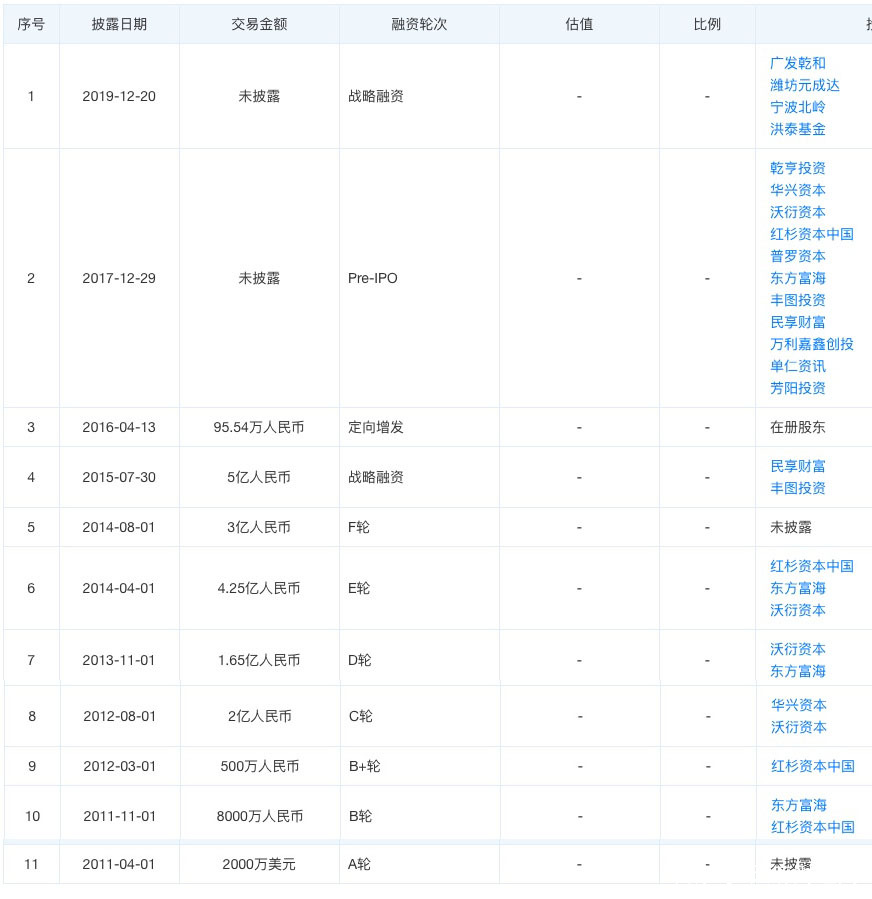
Task: Click amount 2000万美元
Action: click(259, 864)
